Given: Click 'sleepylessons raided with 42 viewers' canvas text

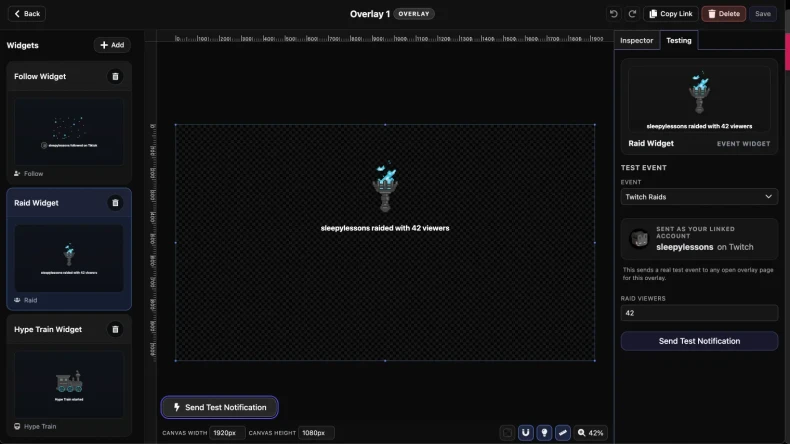Looking at the screenshot, I should (385, 228).
